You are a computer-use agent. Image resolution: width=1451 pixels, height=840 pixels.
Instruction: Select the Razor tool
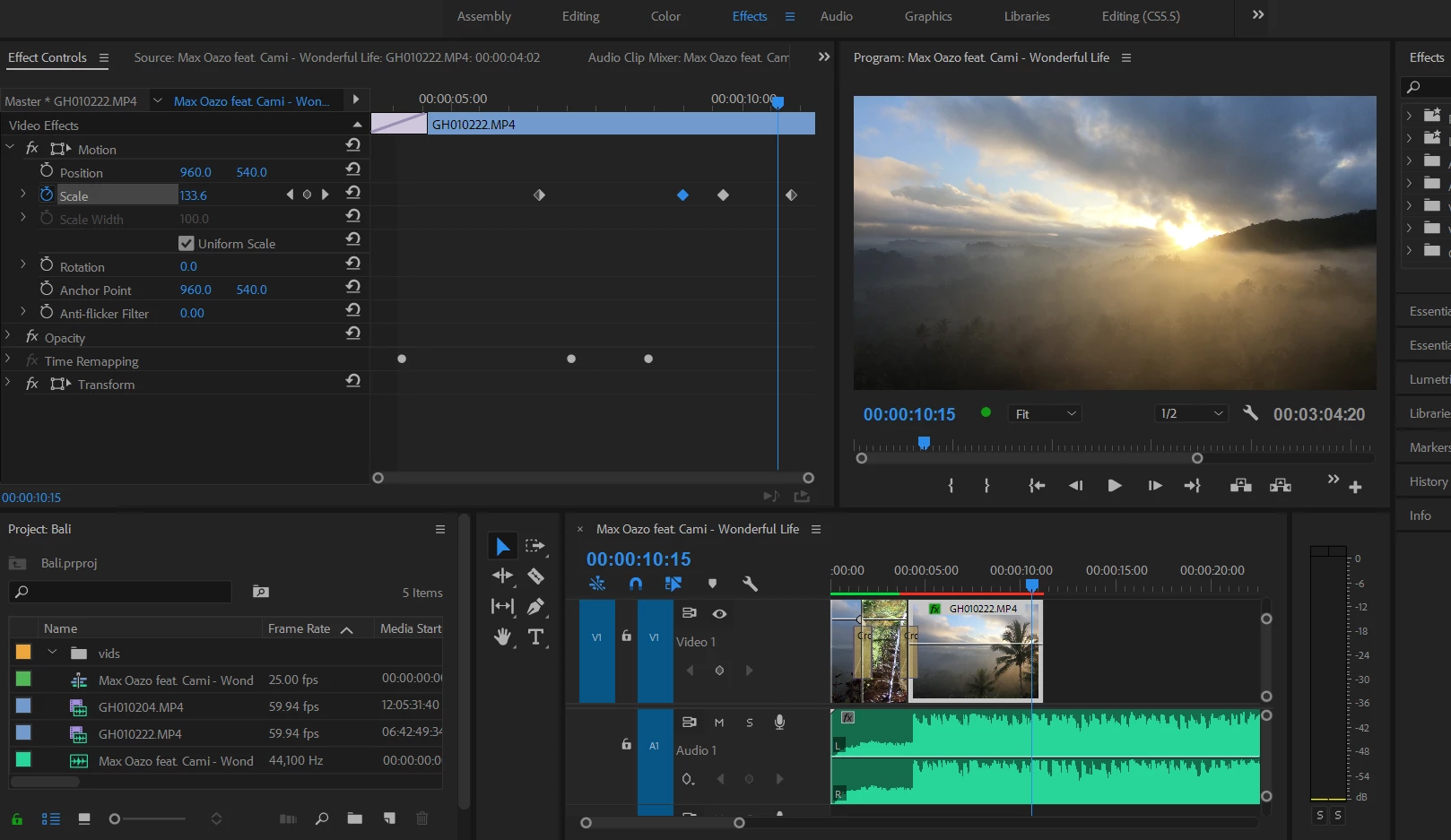[x=535, y=576]
